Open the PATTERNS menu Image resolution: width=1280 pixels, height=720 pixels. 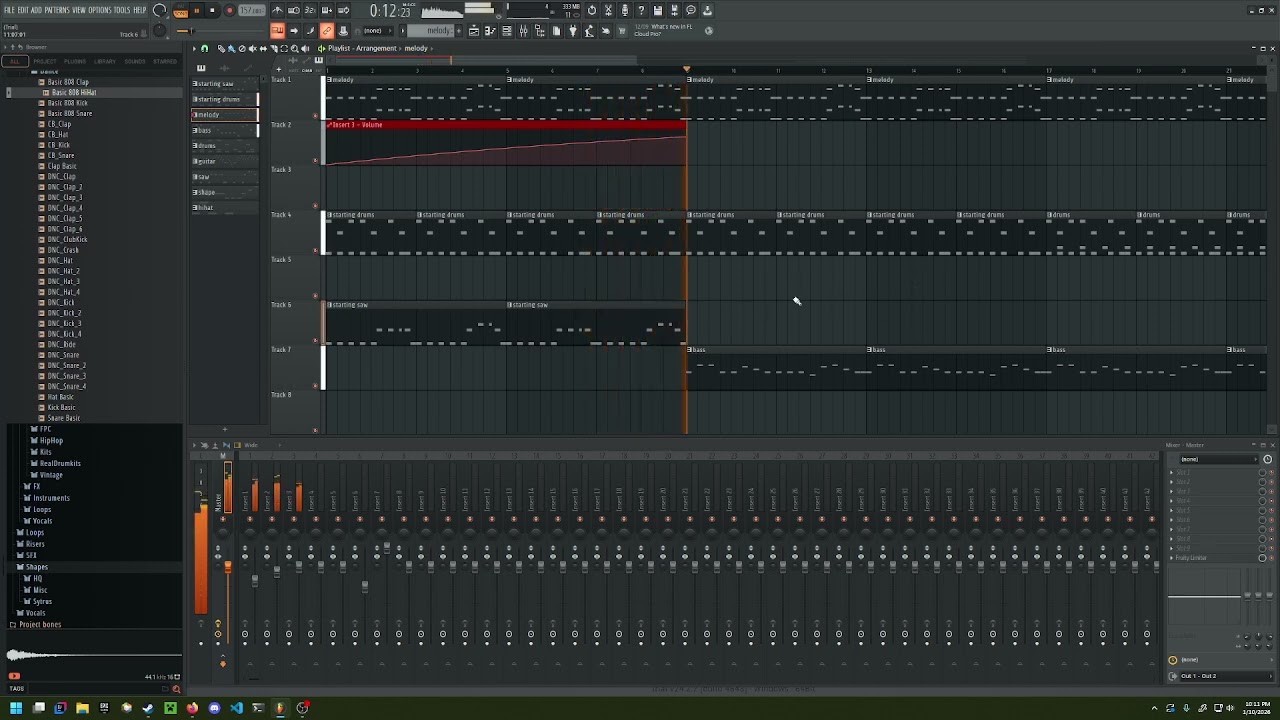pyautogui.click(x=57, y=10)
